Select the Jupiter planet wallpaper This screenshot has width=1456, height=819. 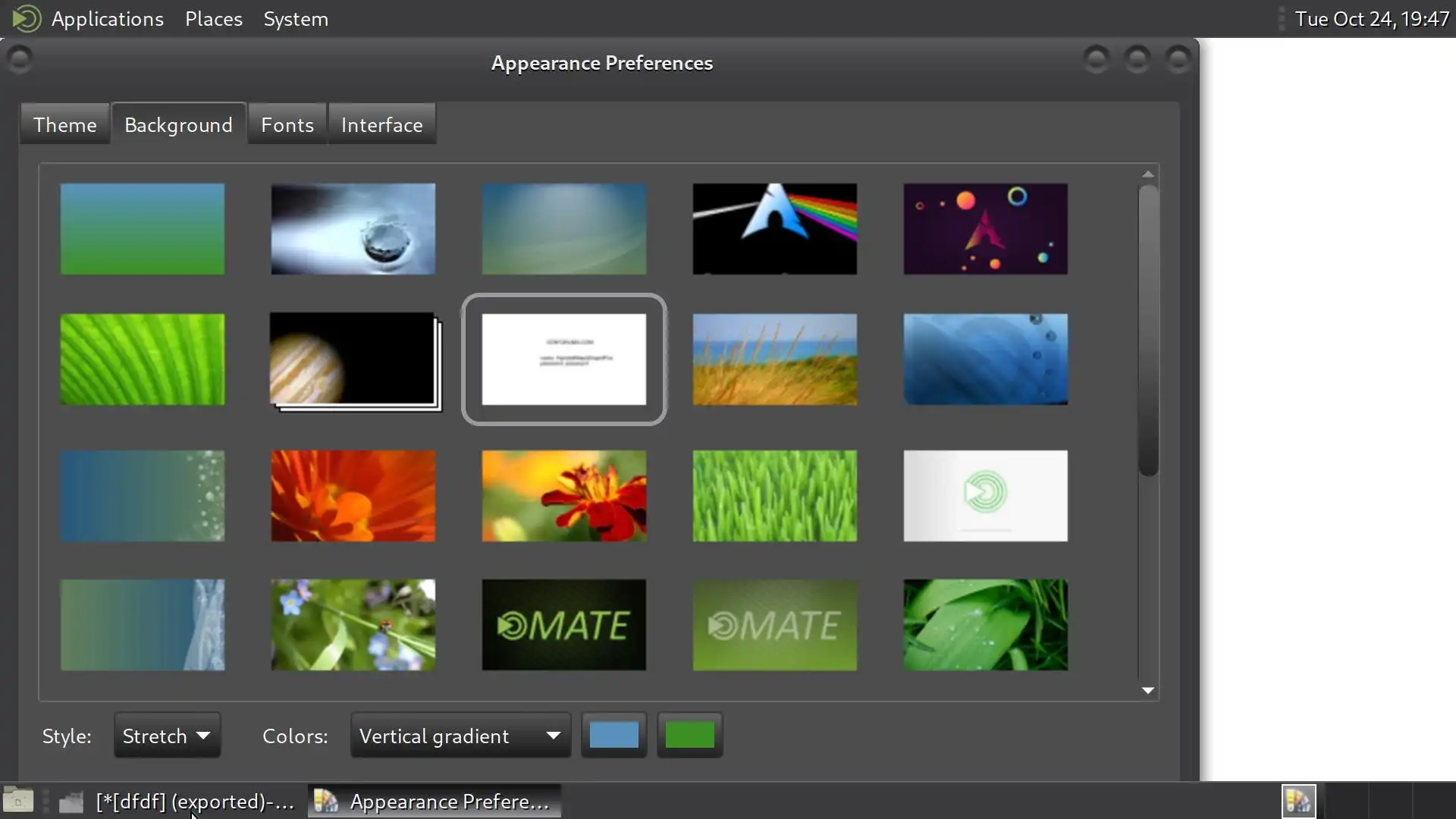point(353,359)
